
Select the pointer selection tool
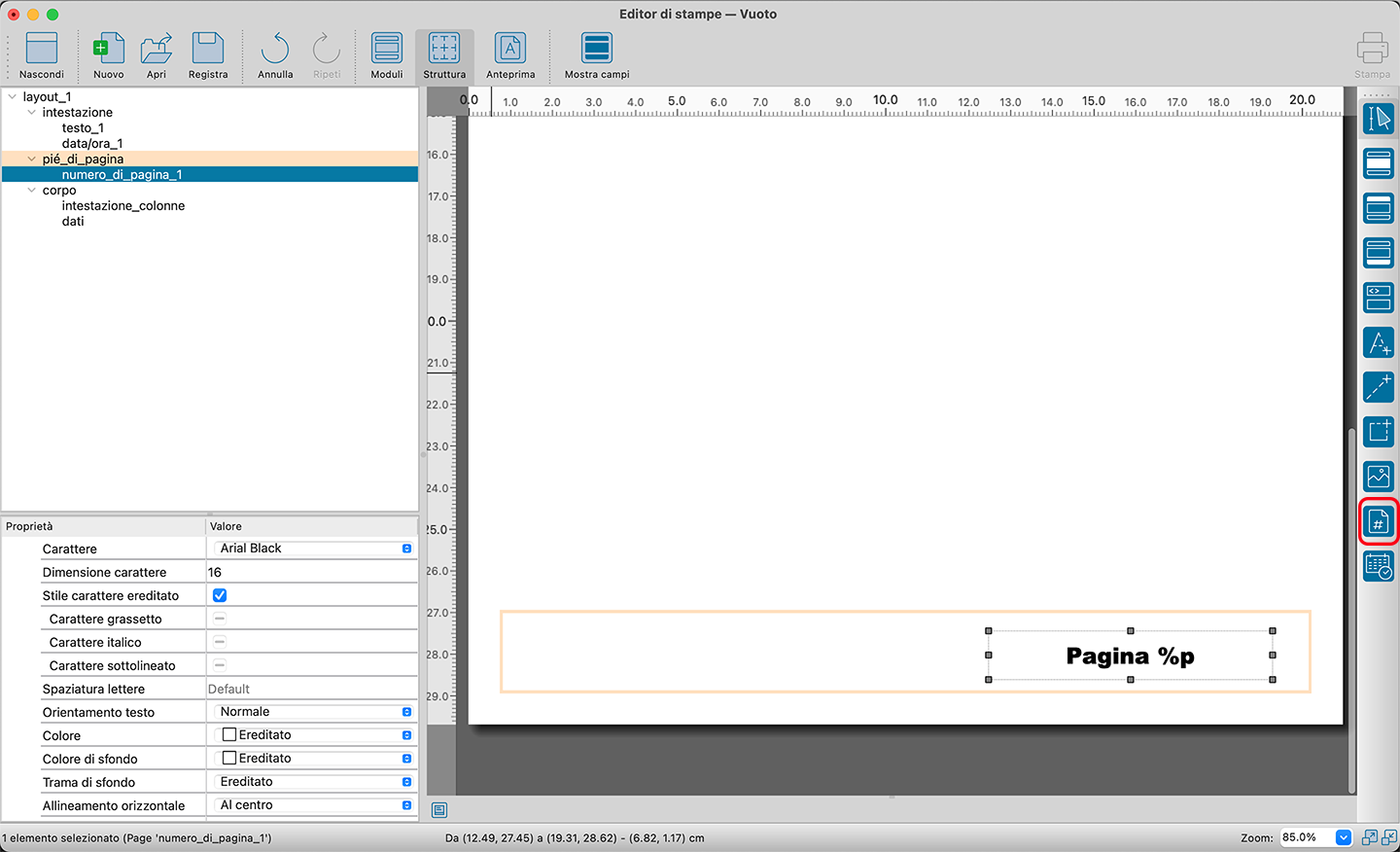pos(1379,119)
